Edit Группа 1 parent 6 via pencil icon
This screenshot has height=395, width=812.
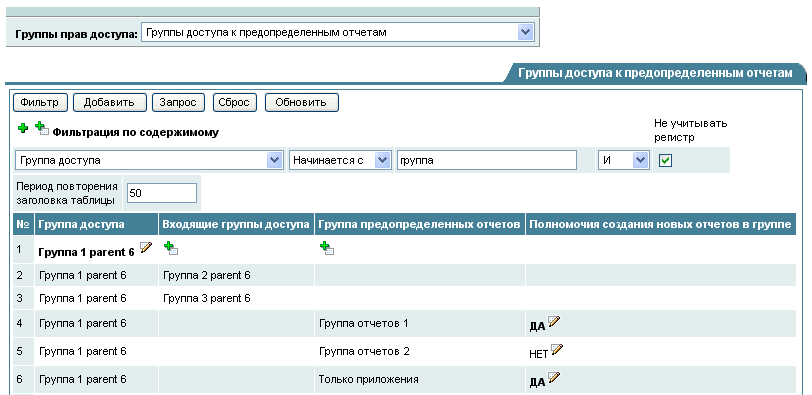(x=146, y=247)
